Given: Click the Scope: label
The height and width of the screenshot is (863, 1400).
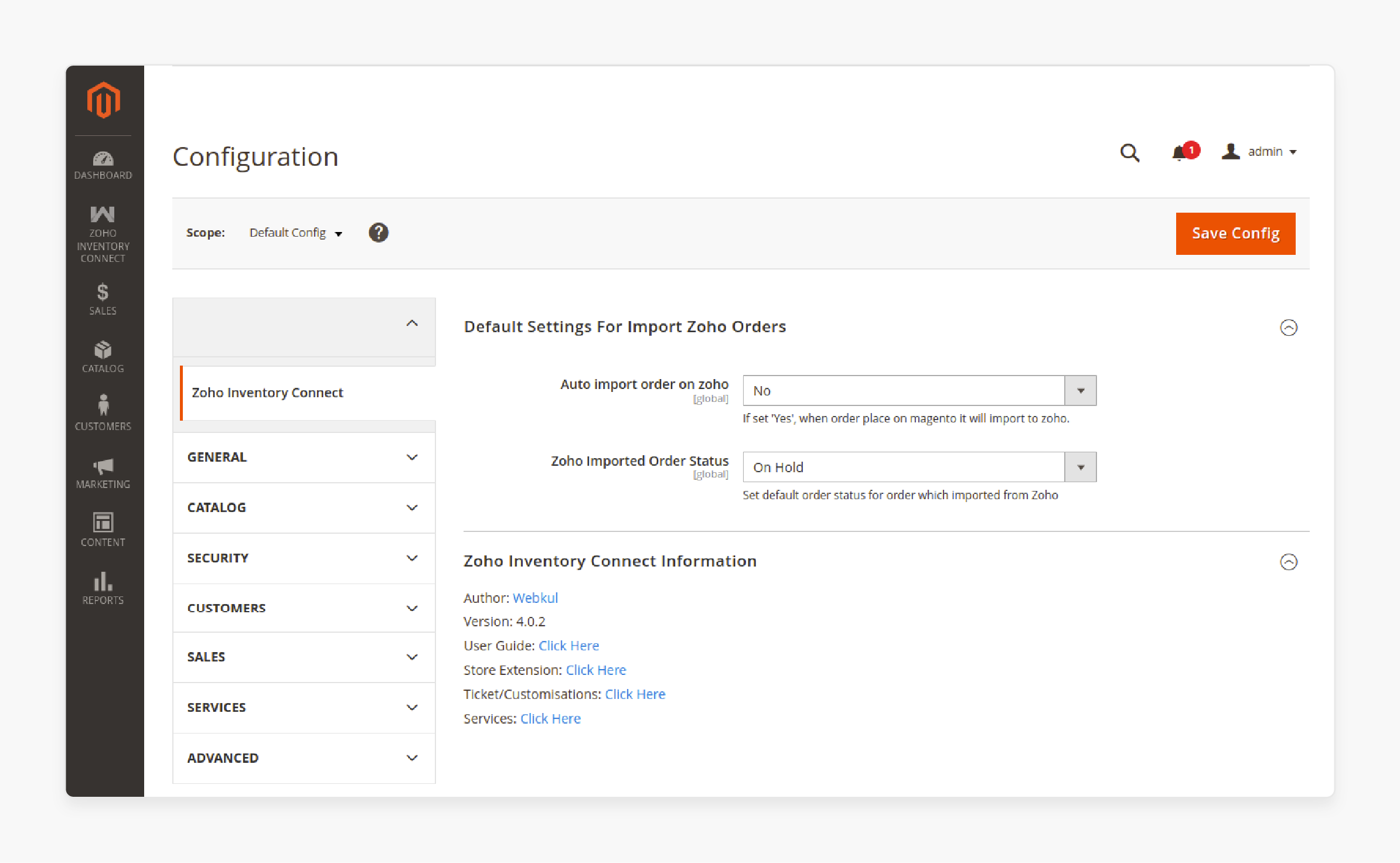Looking at the screenshot, I should (206, 233).
